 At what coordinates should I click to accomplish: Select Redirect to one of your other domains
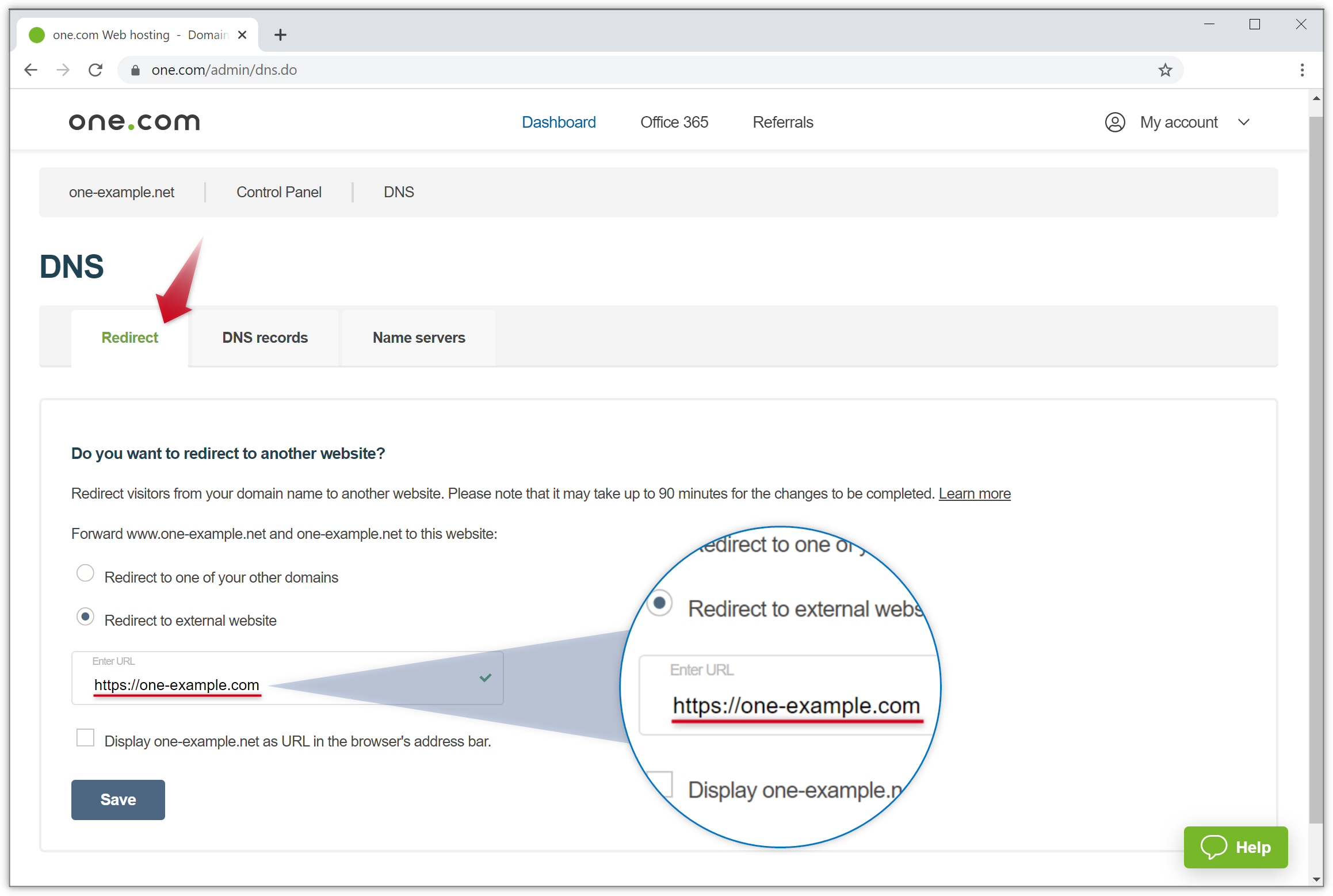point(86,575)
